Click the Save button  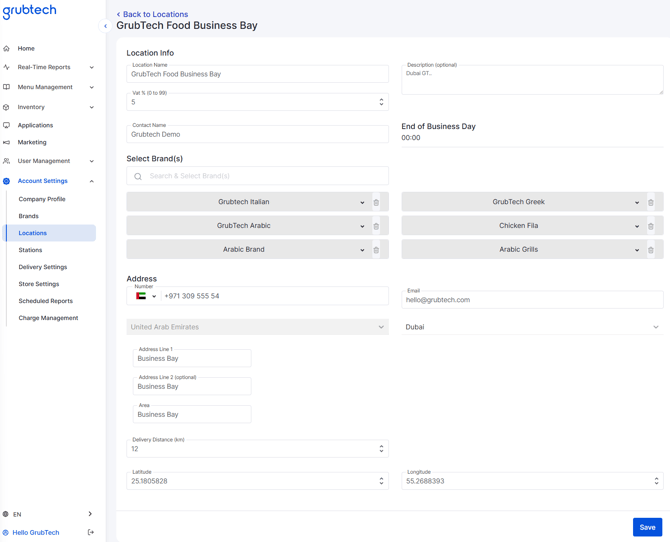tap(647, 527)
